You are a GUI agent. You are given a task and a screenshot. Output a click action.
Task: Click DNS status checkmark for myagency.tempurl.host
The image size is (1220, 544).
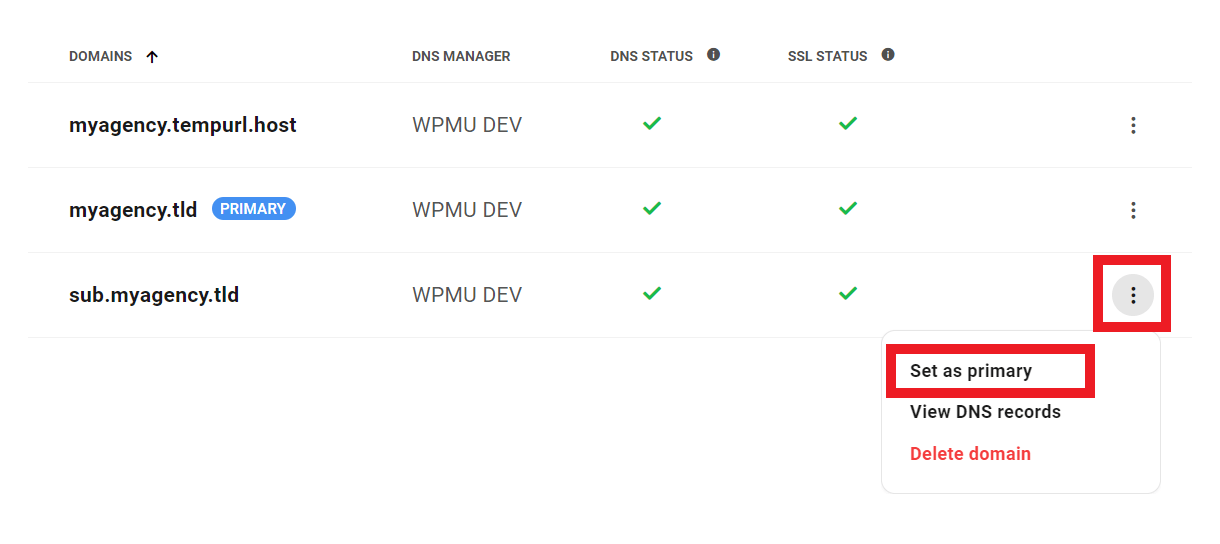pos(652,124)
